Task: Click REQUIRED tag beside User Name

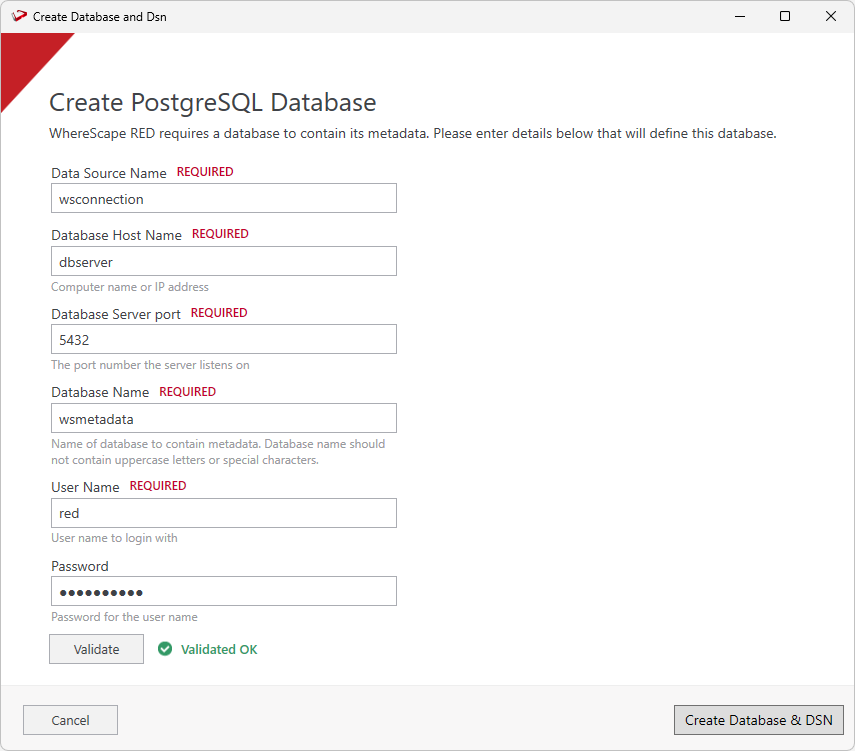Action: (158, 485)
